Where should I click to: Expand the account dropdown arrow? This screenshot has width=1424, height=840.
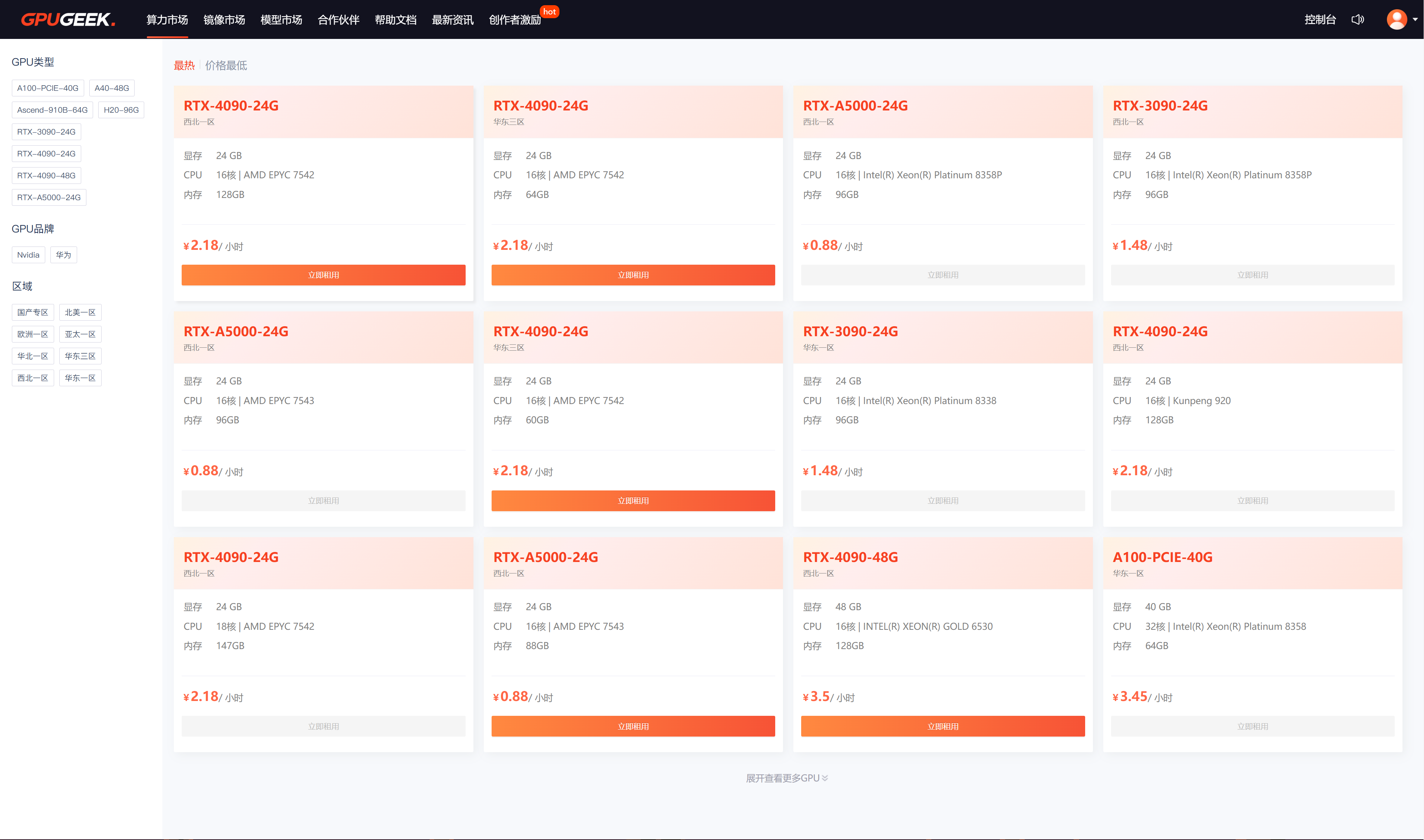[1415, 20]
